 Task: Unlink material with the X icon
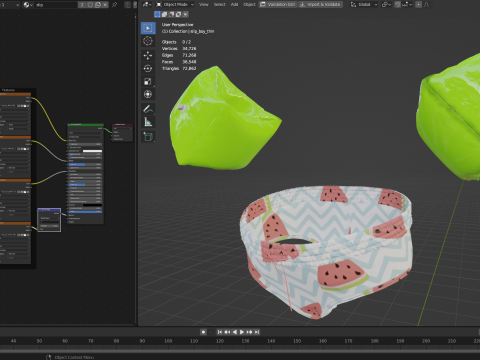pyautogui.click(x=105, y=5)
